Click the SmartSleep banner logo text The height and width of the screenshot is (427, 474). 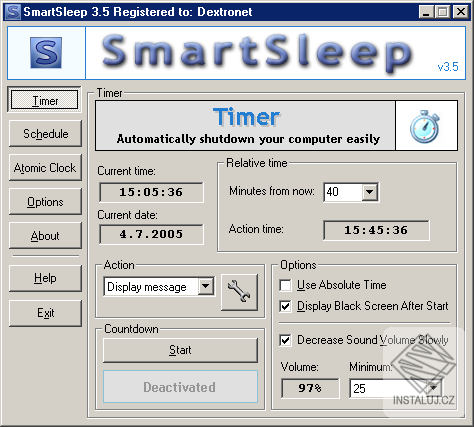[257, 53]
